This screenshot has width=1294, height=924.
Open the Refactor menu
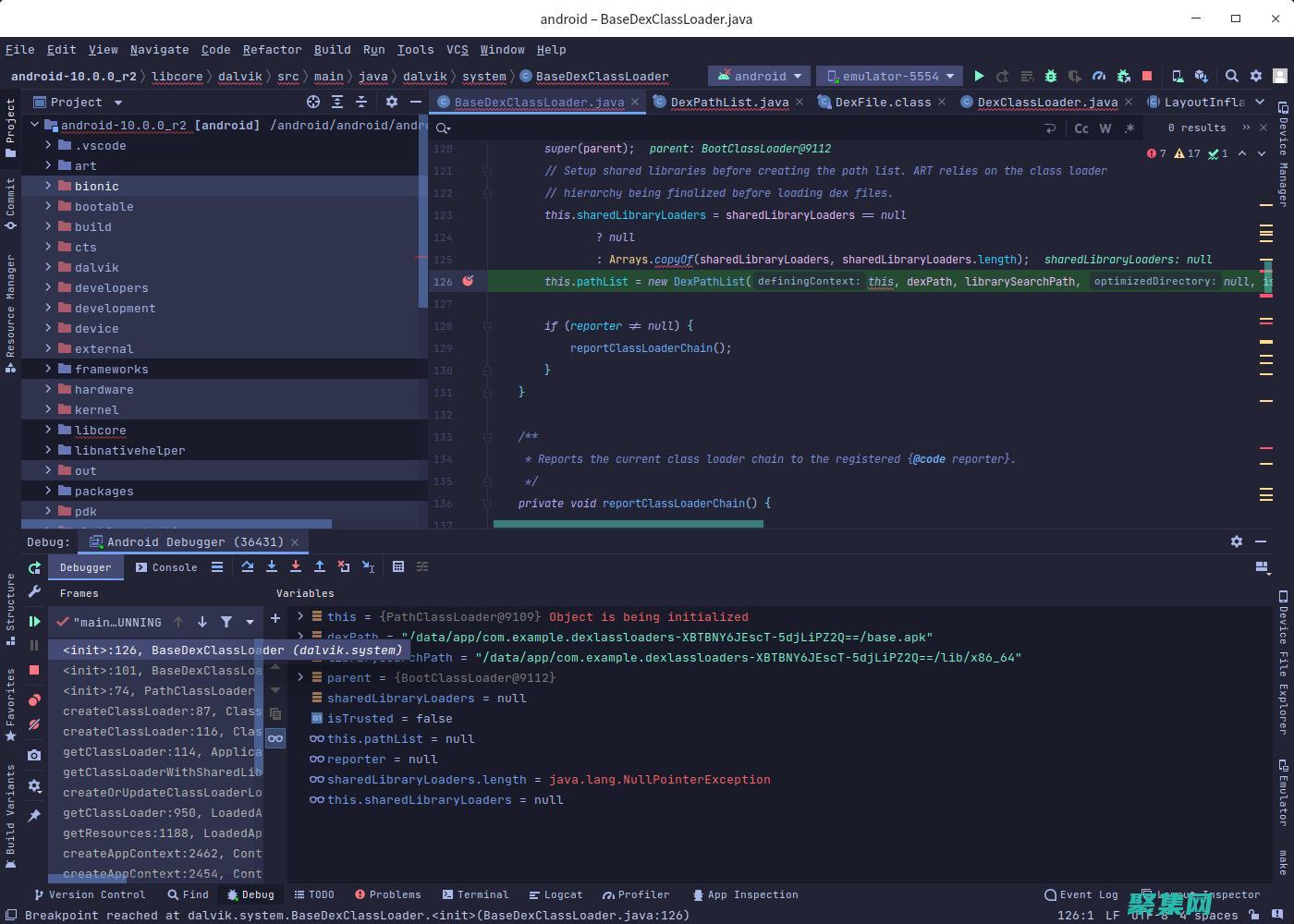pos(272,50)
